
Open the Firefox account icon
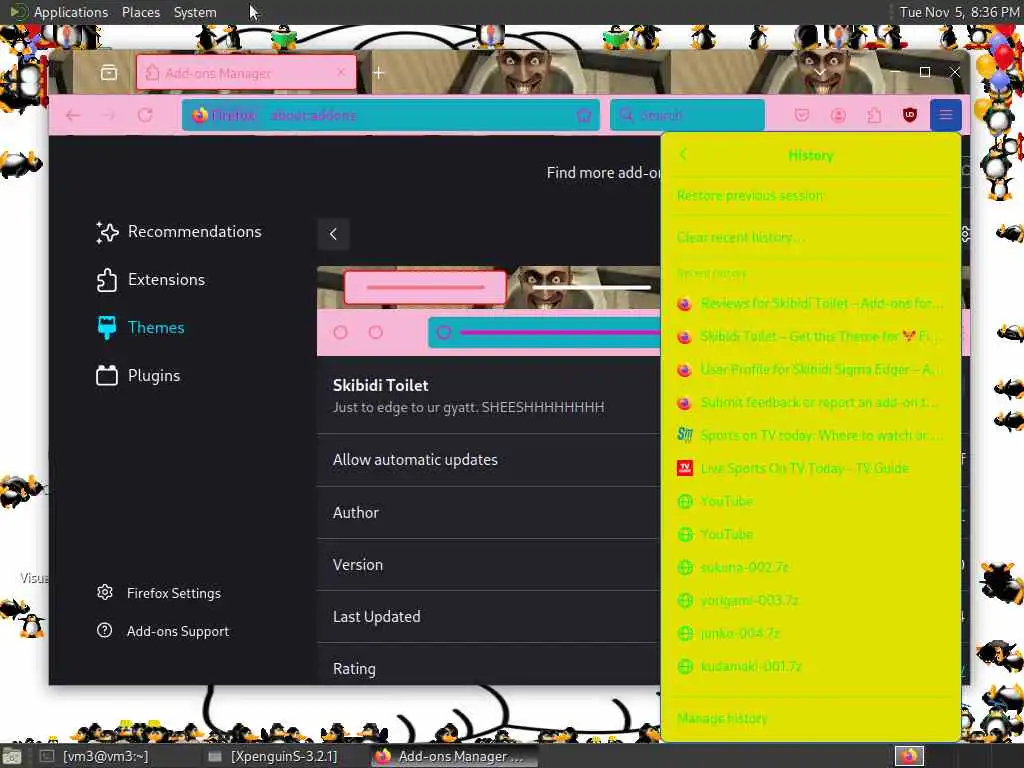pyautogui.click(x=838, y=116)
